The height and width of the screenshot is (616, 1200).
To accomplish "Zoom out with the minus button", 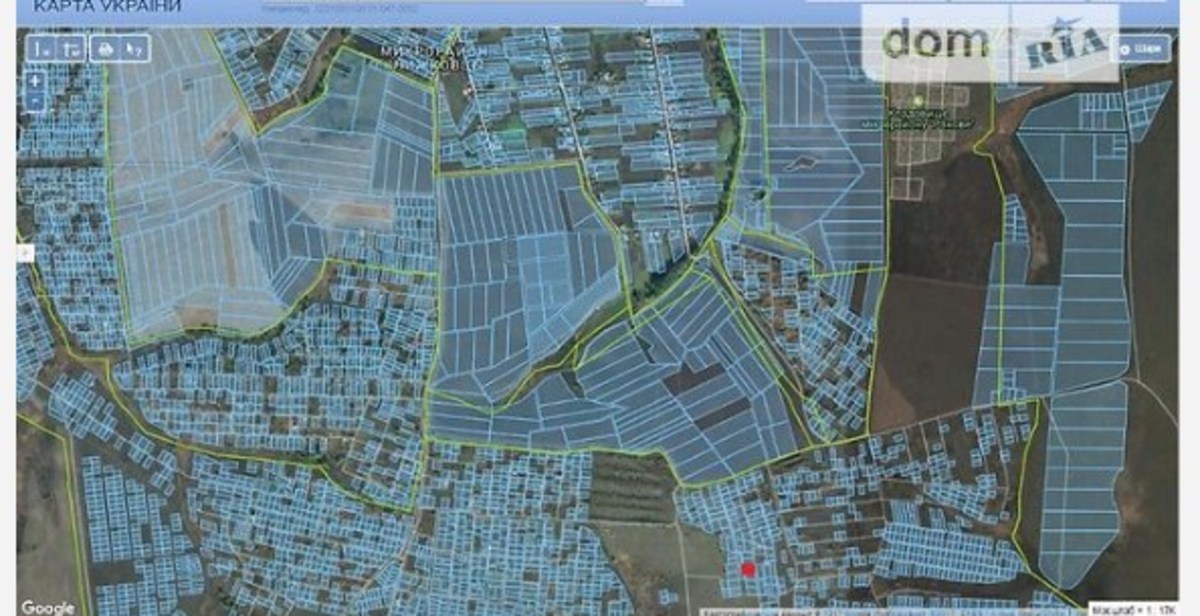I will 35,101.
